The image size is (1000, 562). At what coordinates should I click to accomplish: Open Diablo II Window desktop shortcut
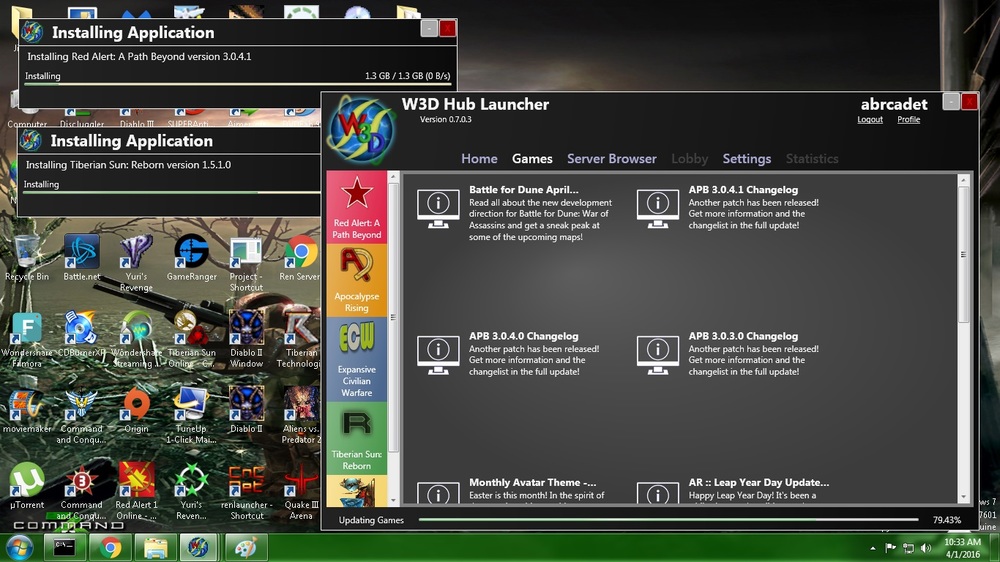pyautogui.click(x=246, y=339)
